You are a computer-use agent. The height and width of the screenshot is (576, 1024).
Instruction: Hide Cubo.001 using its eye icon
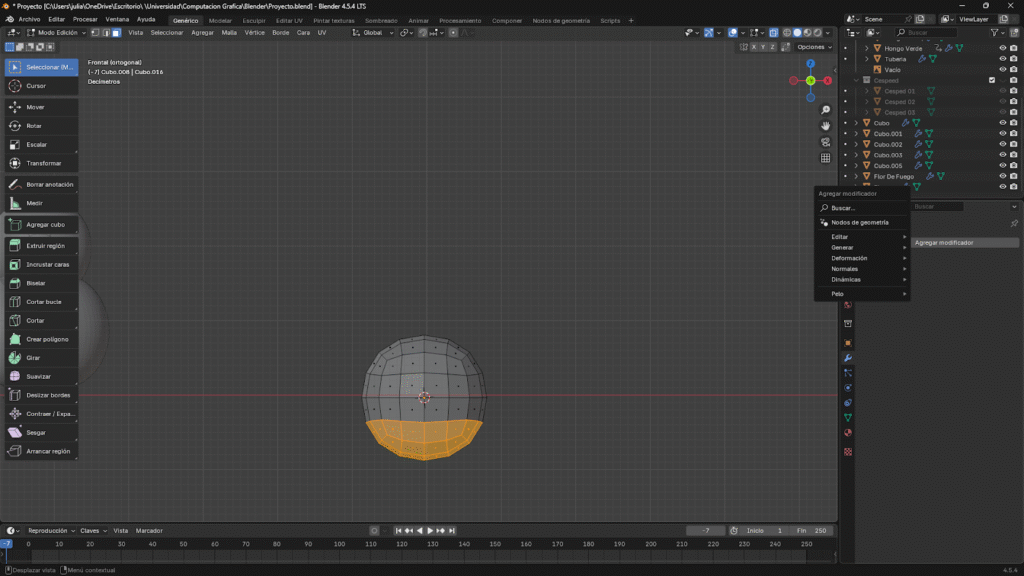point(1002,134)
